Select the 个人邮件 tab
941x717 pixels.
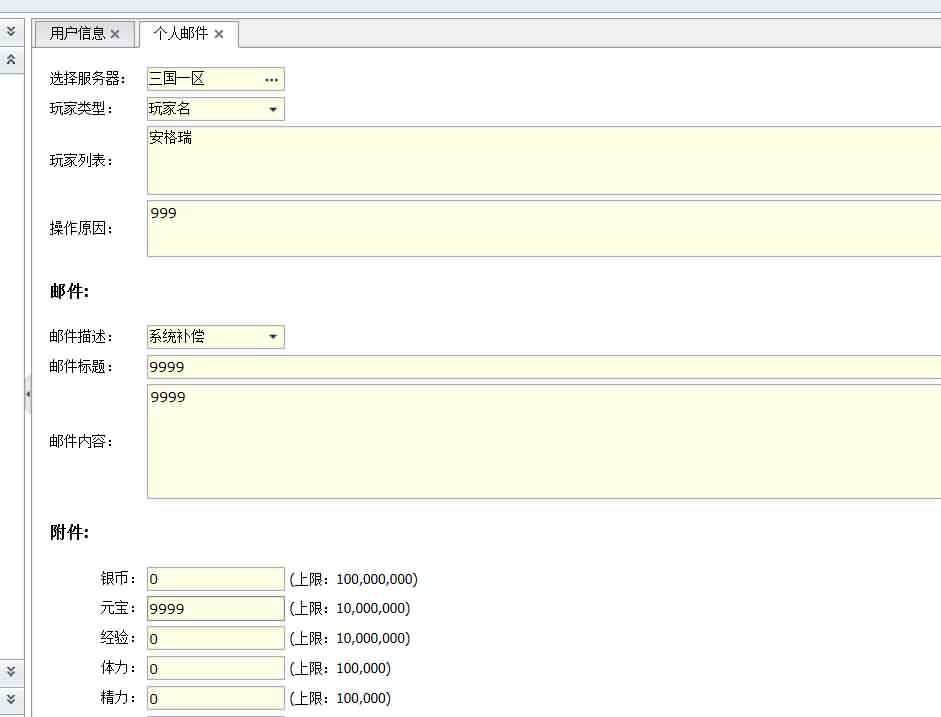click(x=180, y=33)
